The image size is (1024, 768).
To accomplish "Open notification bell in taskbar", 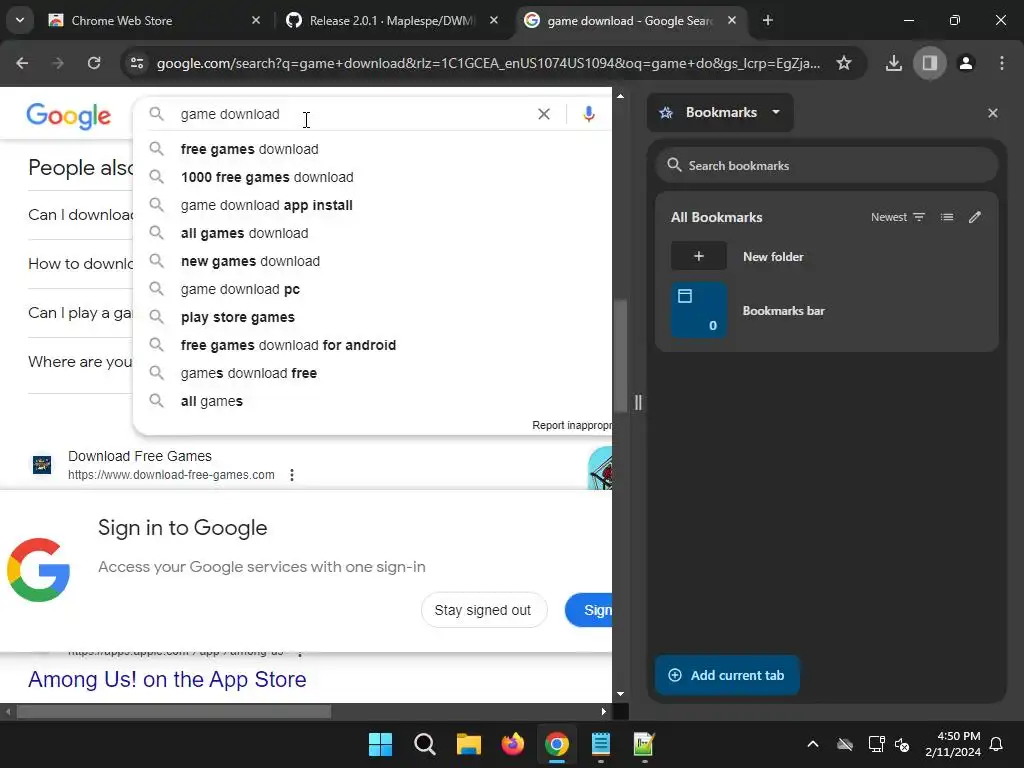I will click(997, 744).
